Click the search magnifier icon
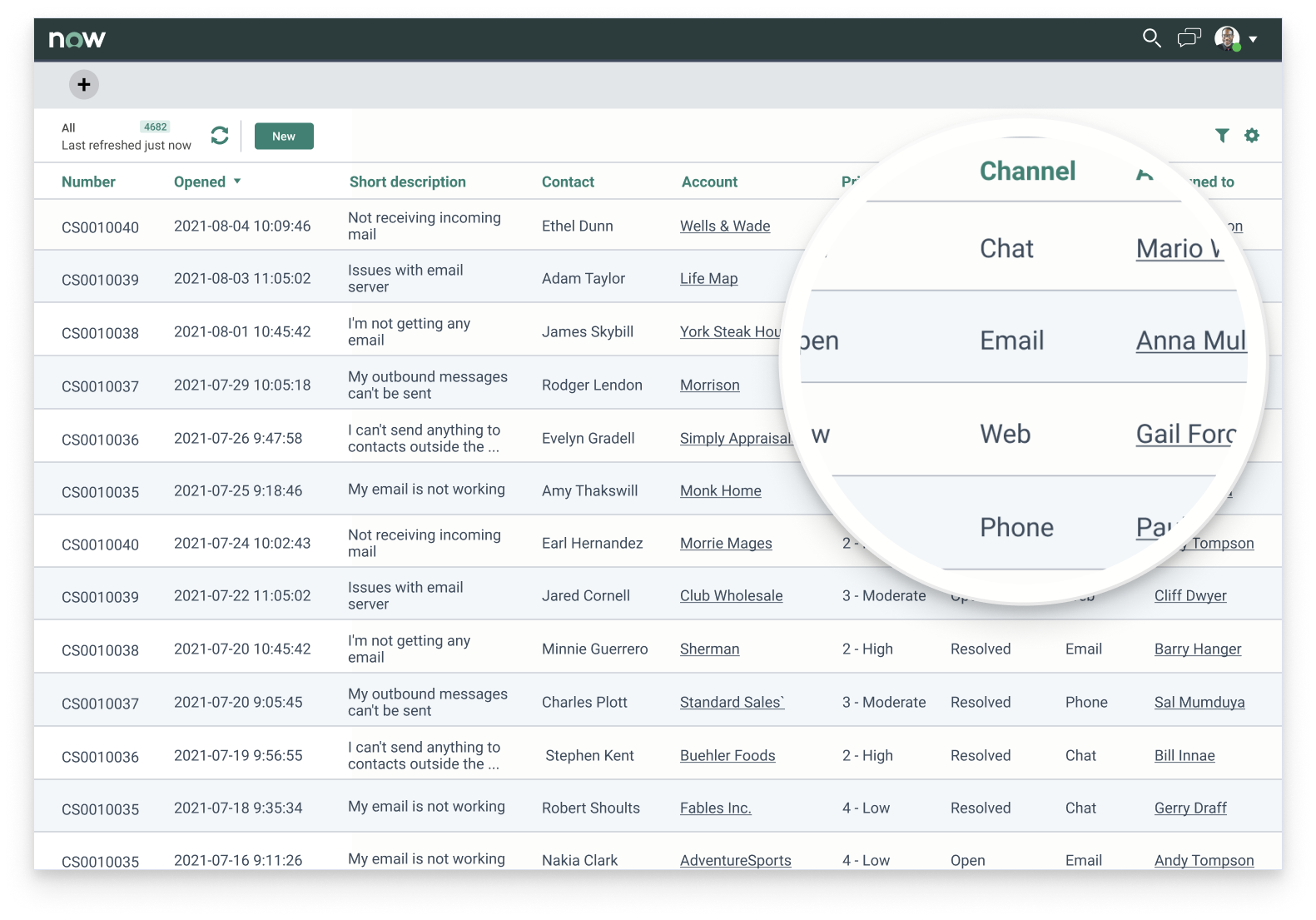Viewport: 1316px width, 920px height. tap(1151, 38)
